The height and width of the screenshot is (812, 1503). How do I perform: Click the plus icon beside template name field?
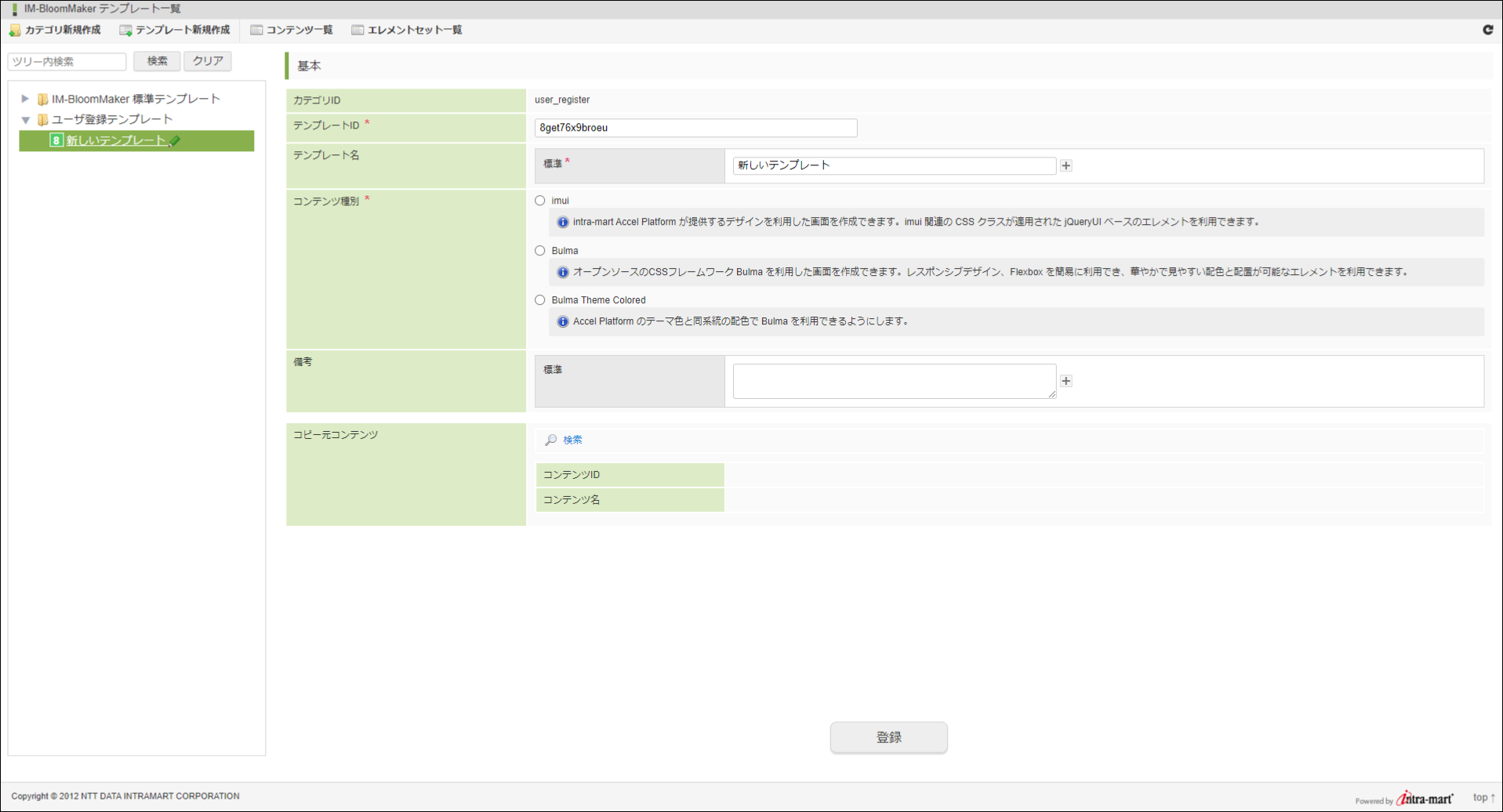click(x=1066, y=165)
